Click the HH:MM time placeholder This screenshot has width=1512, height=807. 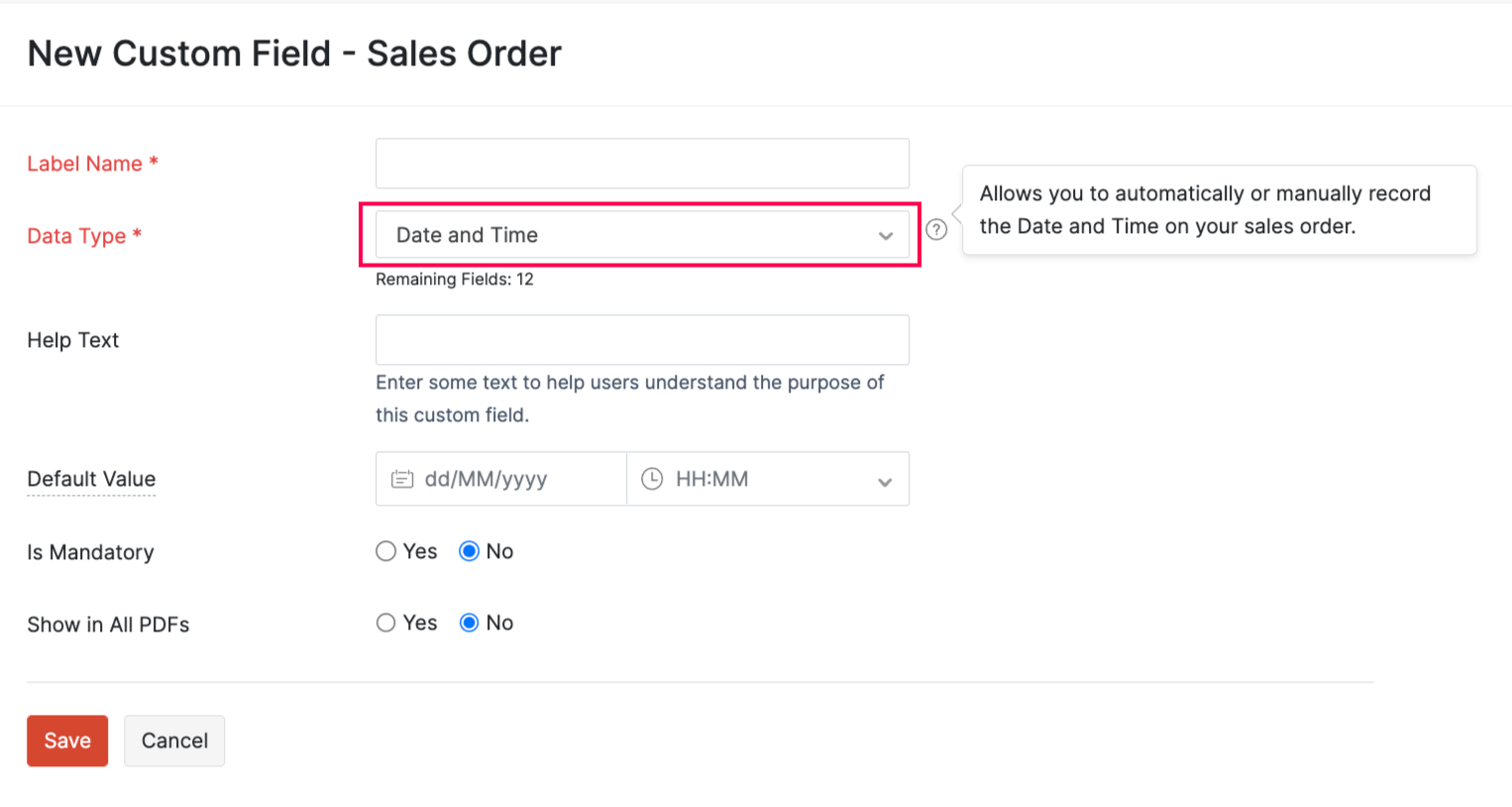pos(711,479)
